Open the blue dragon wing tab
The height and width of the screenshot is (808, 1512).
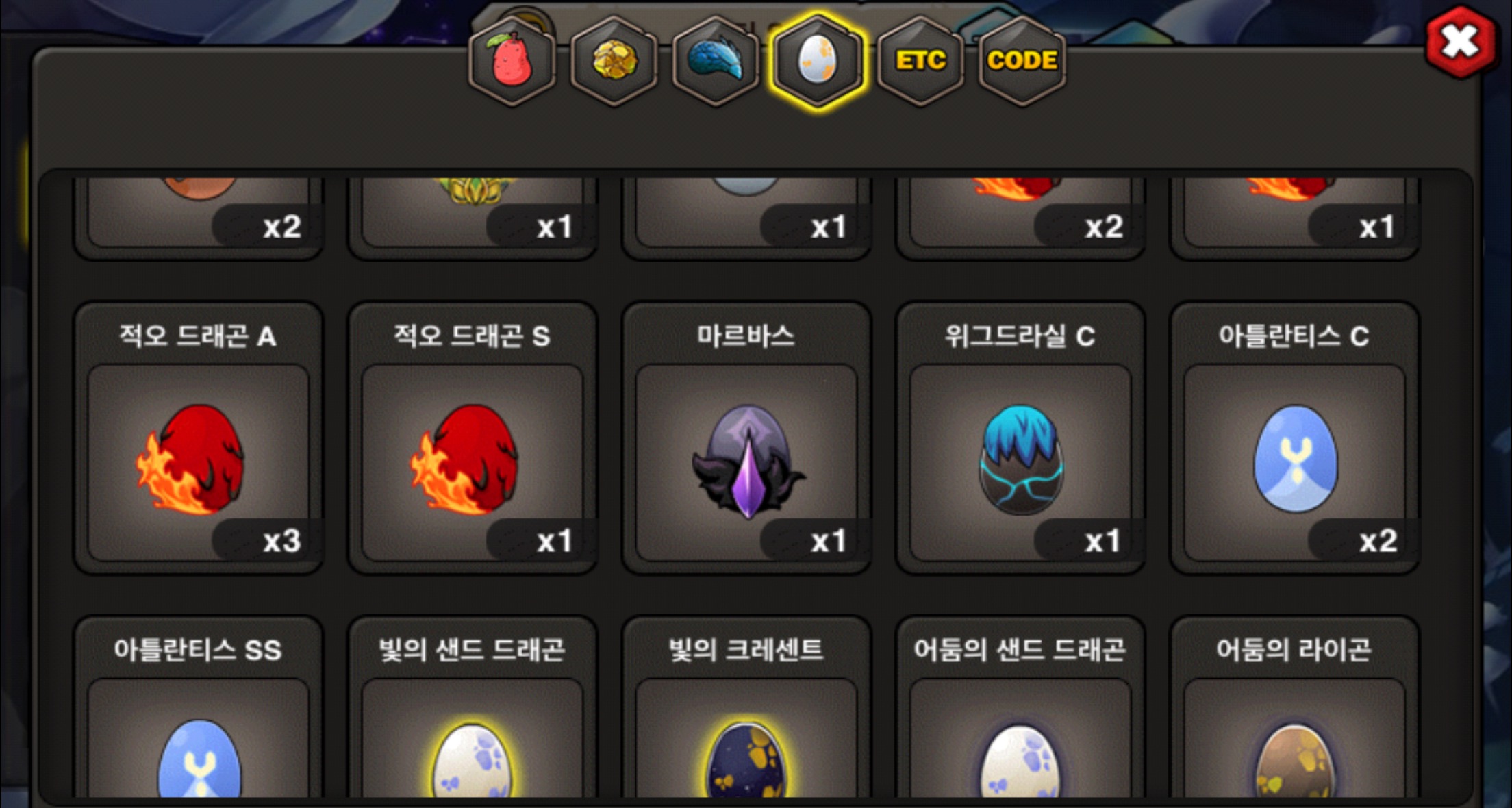pos(716,61)
